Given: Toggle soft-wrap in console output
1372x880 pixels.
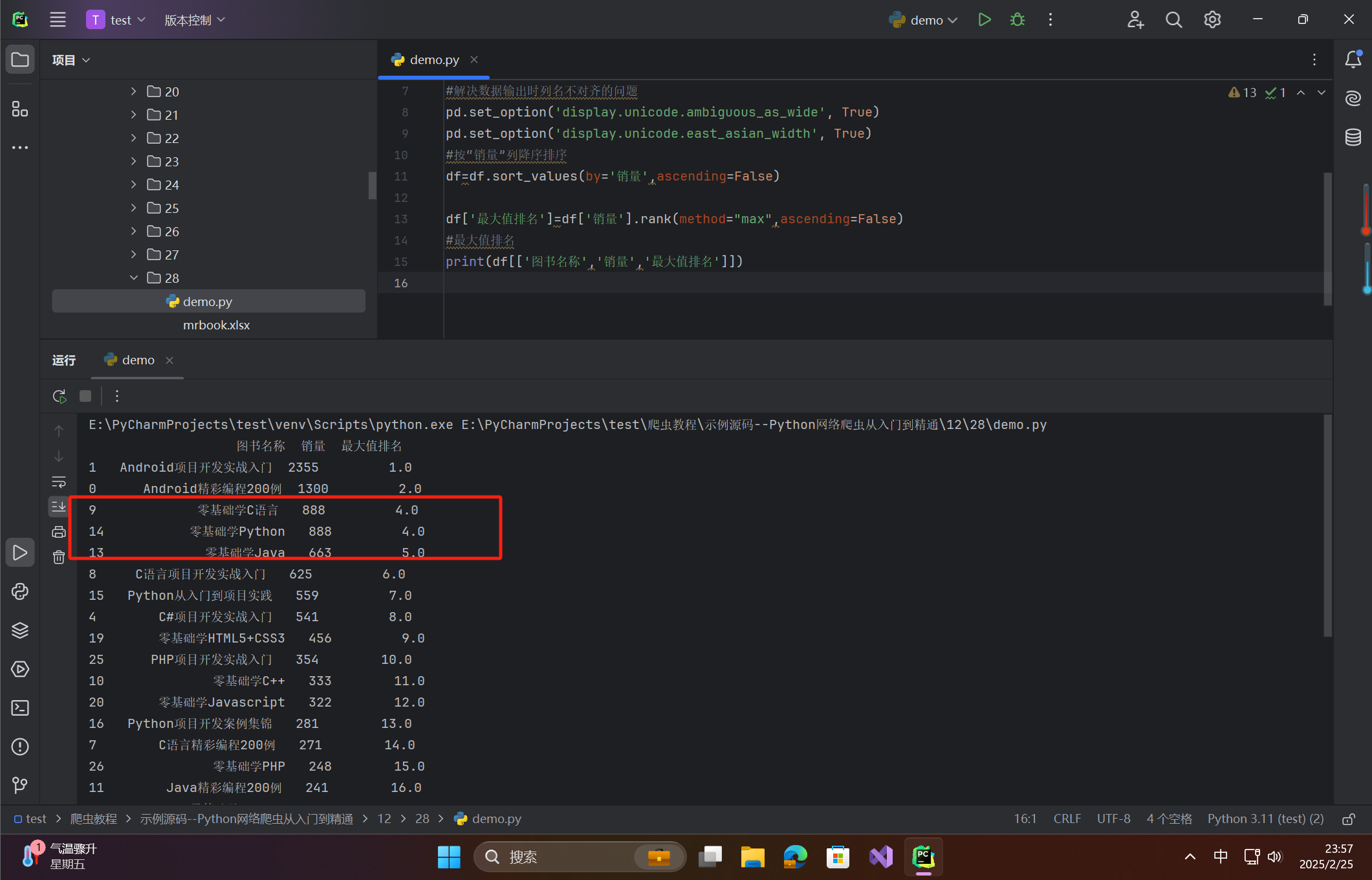Looking at the screenshot, I should click(x=59, y=482).
